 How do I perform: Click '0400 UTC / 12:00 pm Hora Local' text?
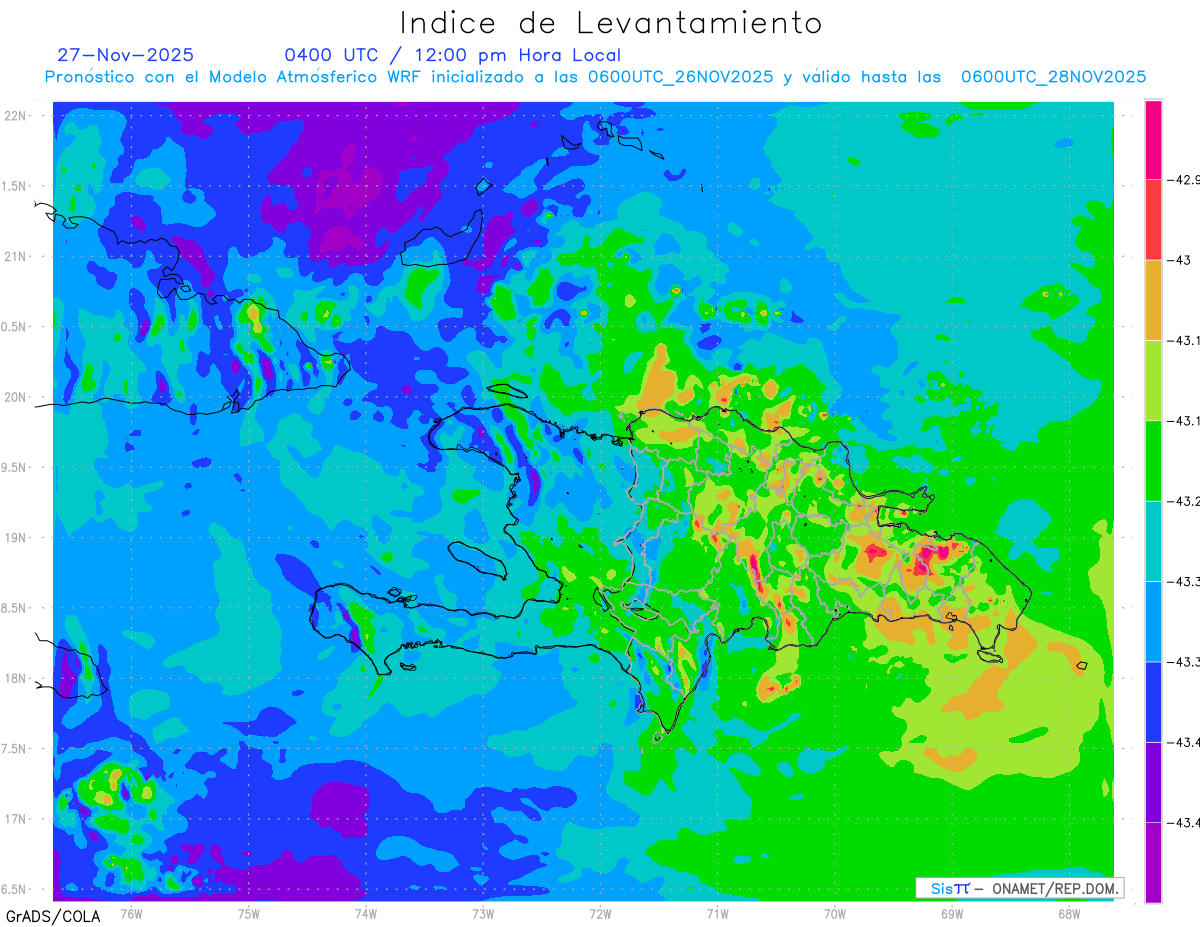point(453,56)
